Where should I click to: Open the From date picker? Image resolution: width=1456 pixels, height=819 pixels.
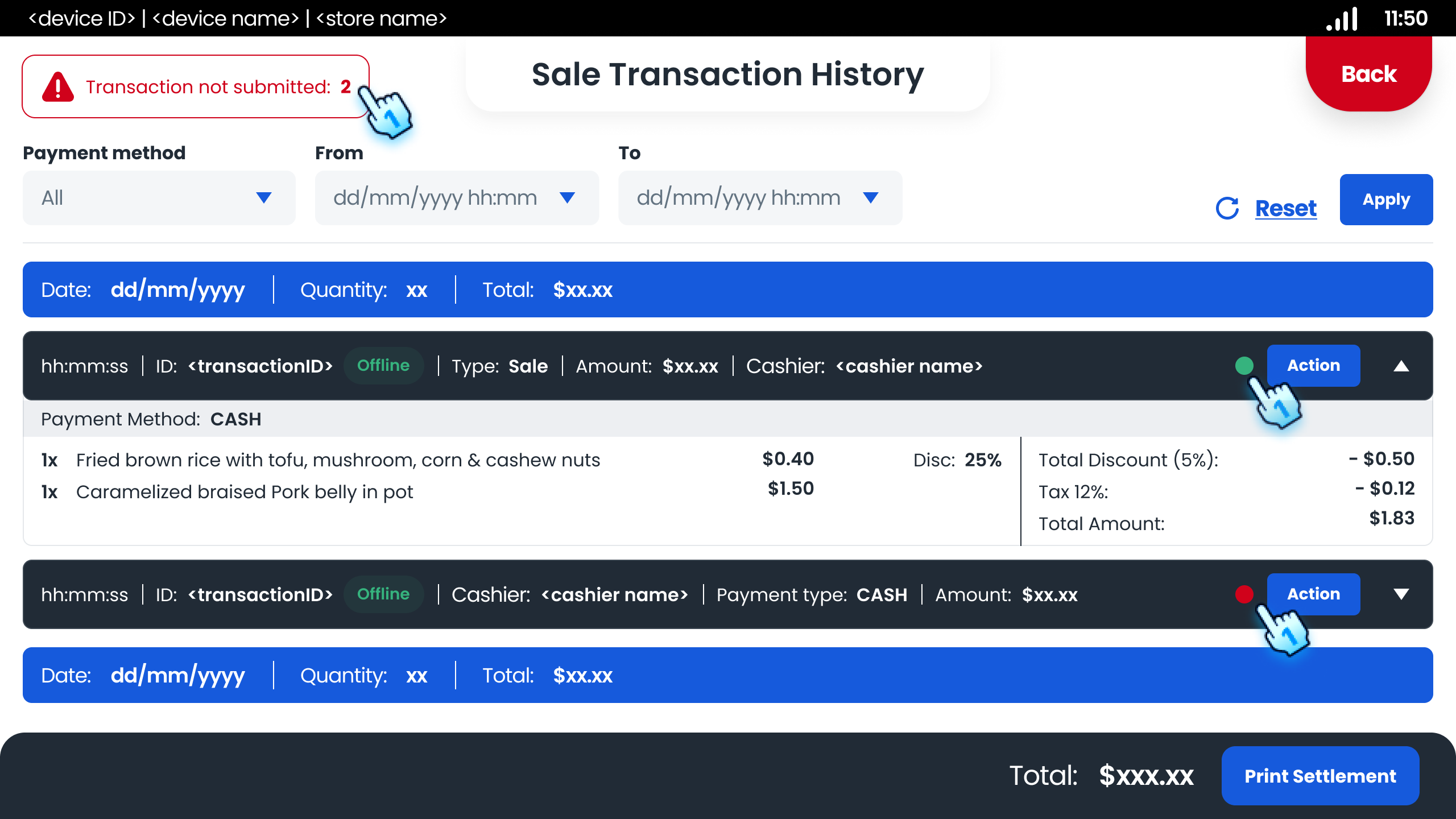456,197
